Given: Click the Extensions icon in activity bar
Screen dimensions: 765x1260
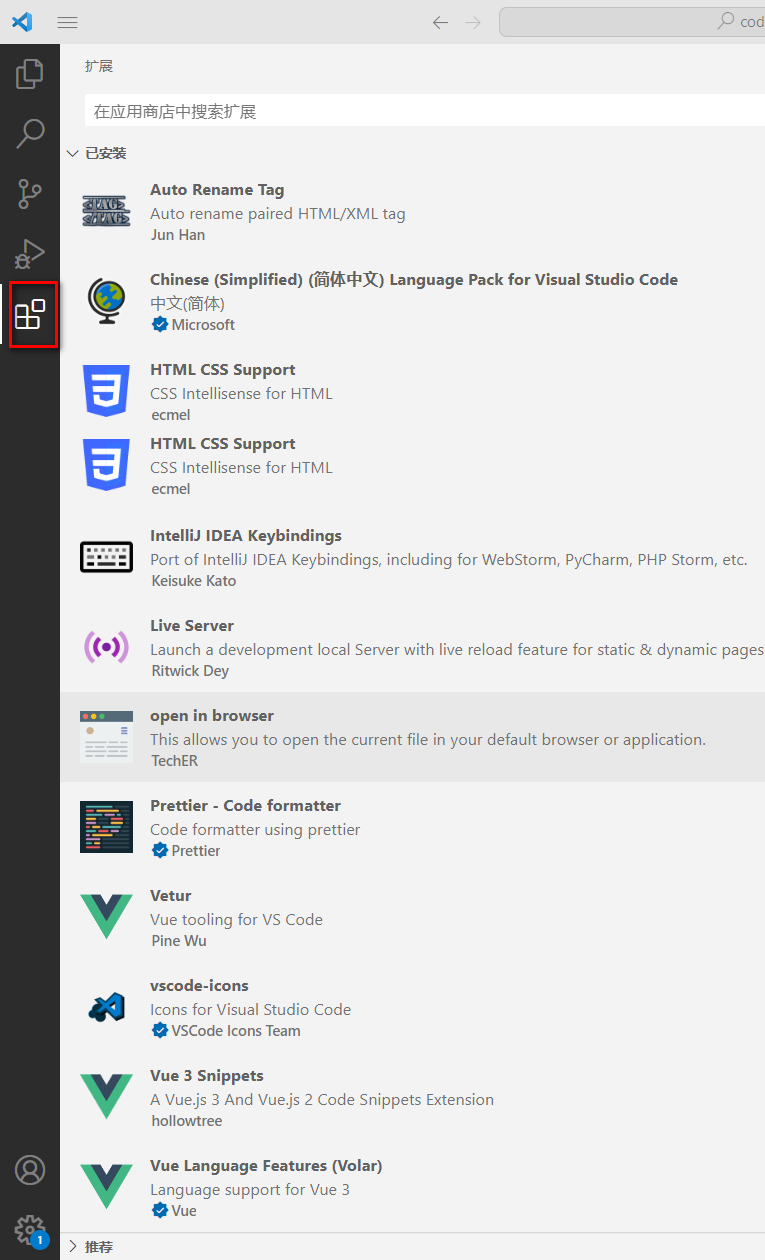Looking at the screenshot, I should click(x=30, y=315).
